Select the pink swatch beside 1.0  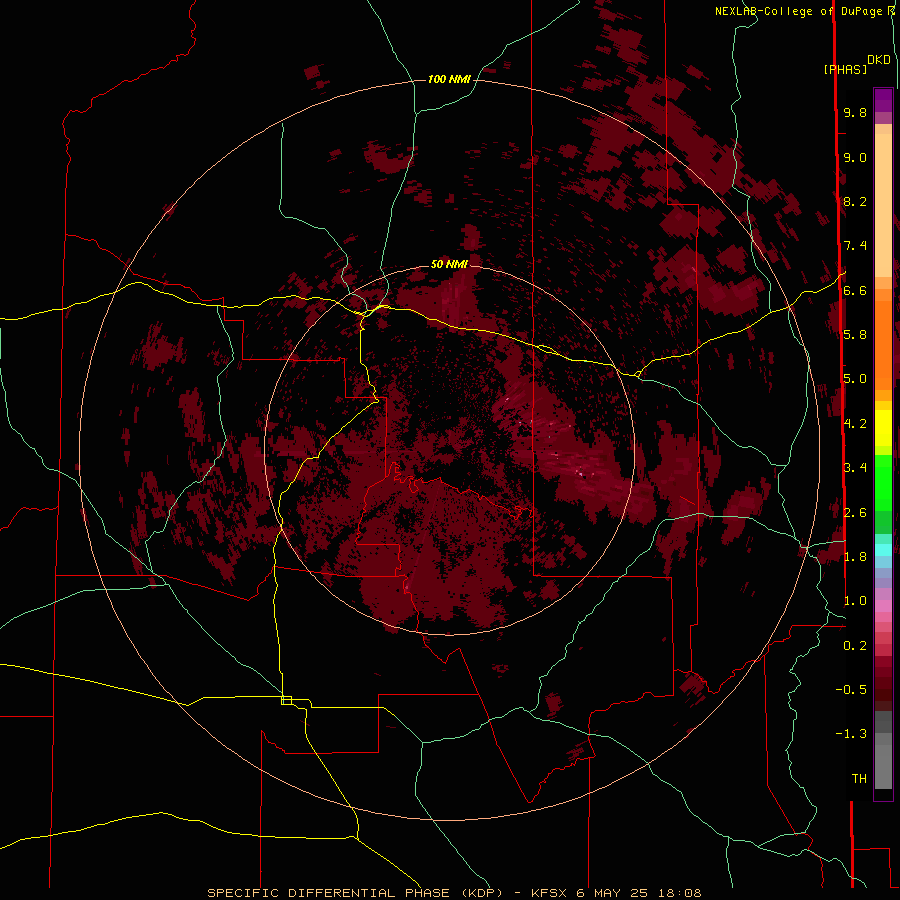[883, 606]
